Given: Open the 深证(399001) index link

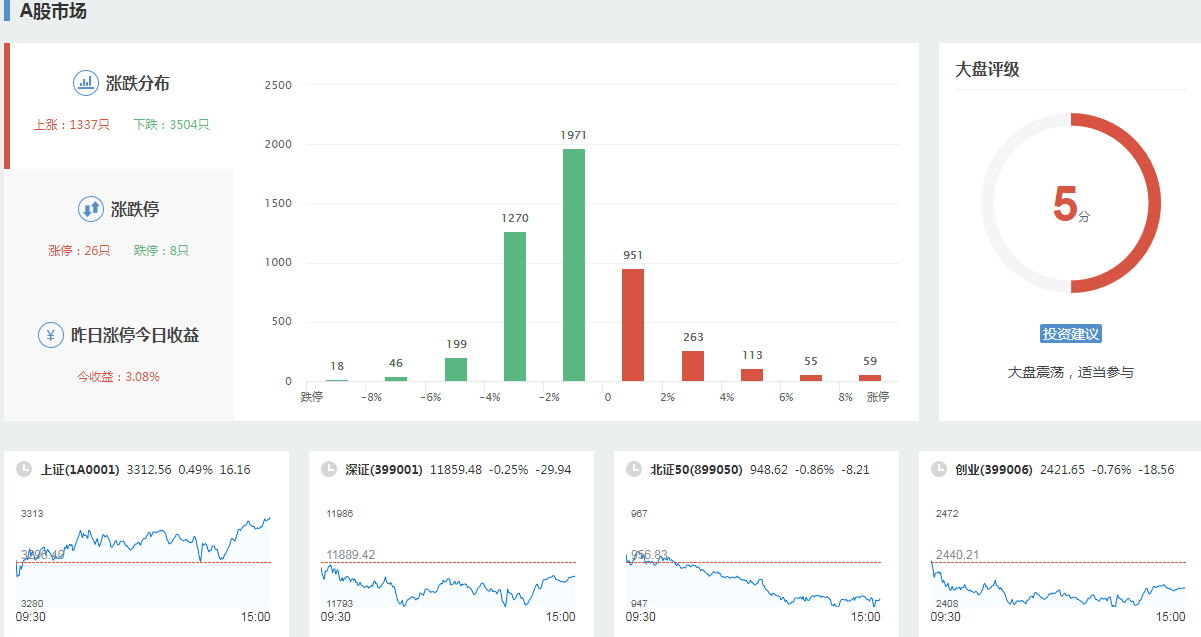Looking at the screenshot, I should click(384, 469).
